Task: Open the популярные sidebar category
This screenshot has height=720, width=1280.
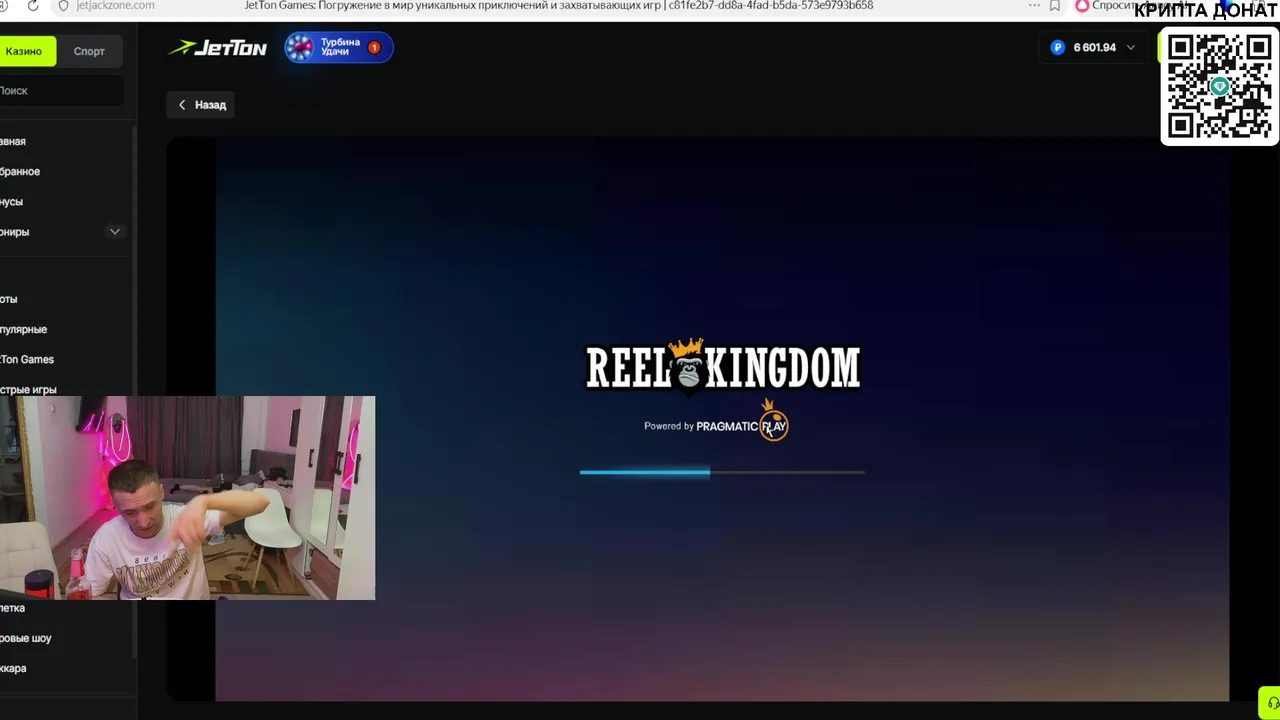Action: pyautogui.click(x=24, y=329)
